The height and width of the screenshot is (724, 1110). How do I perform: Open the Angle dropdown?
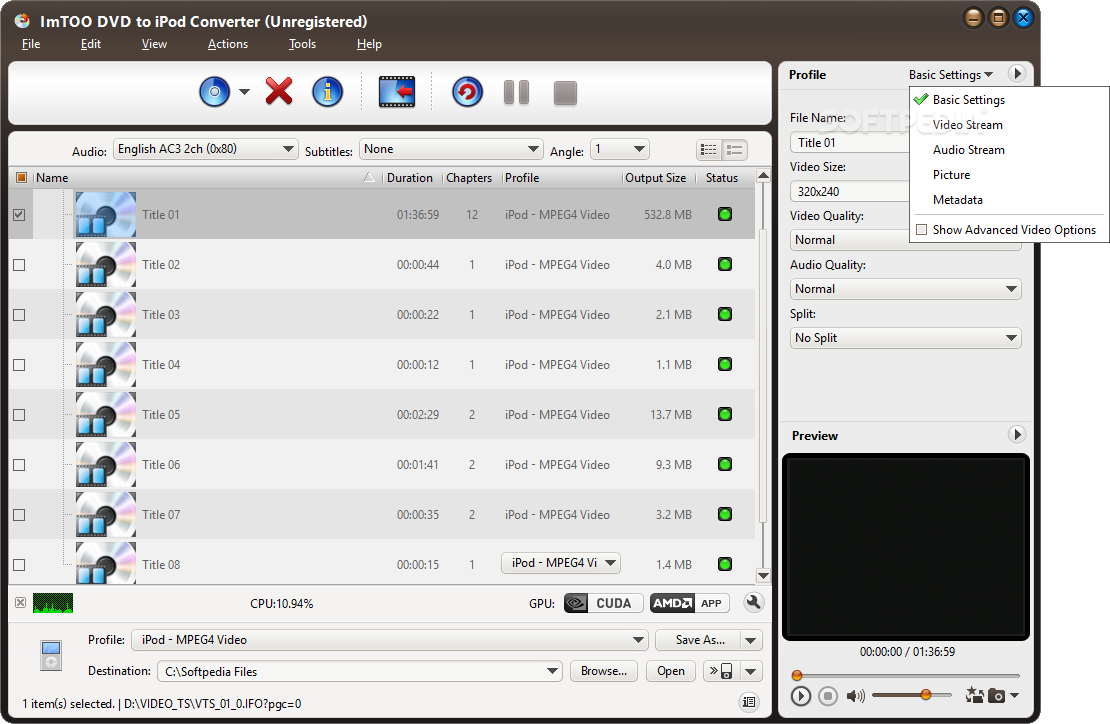[x=619, y=149]
